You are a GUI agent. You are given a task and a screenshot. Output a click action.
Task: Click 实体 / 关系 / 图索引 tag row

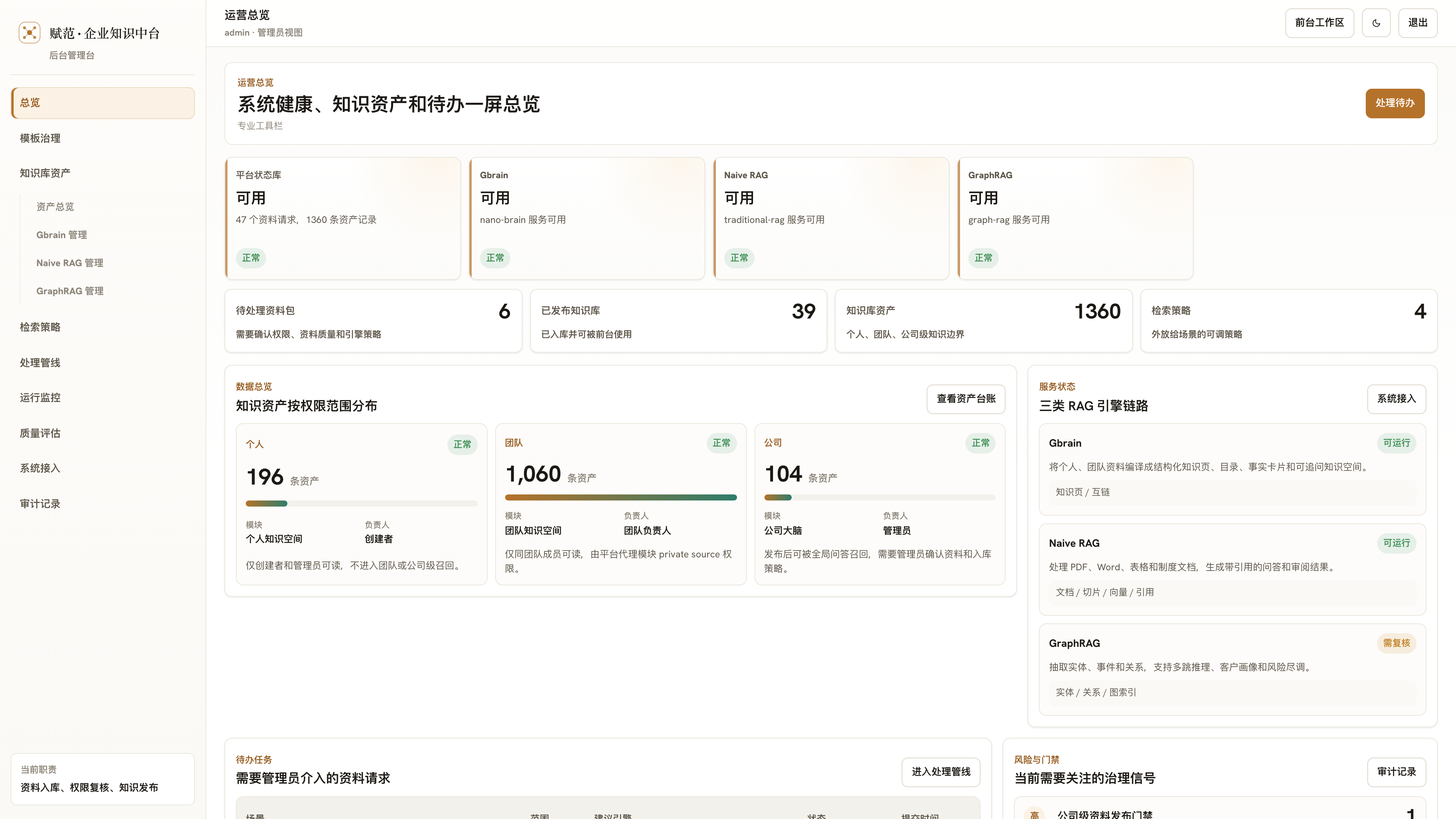pos(1232,692)
